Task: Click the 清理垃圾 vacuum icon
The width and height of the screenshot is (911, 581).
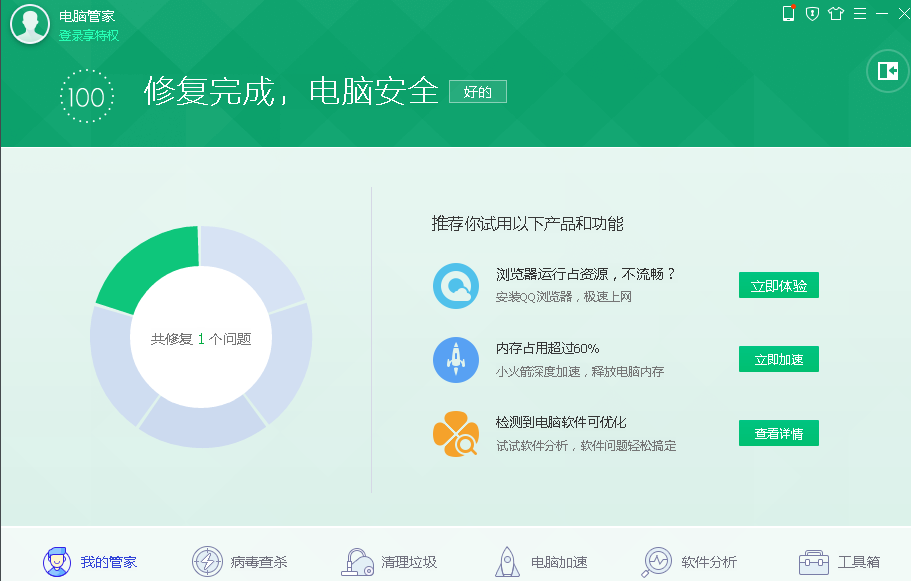Action: 357,562
